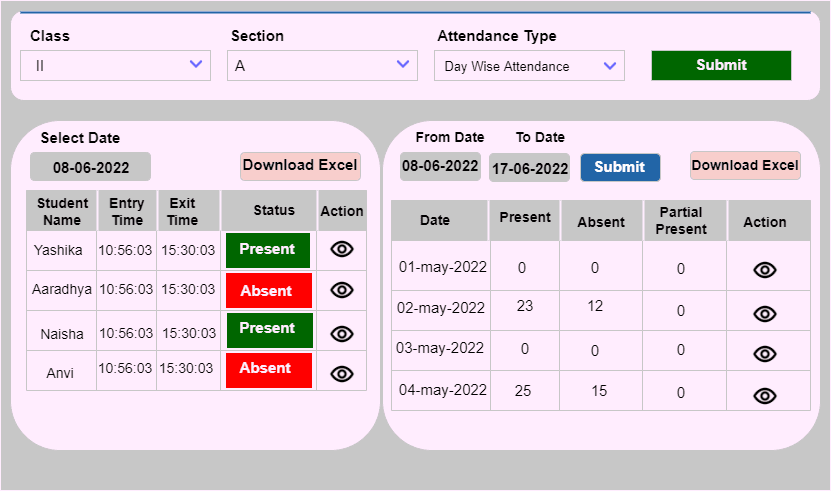
Task: Download Excel for selected date
Action: (300, 166)
